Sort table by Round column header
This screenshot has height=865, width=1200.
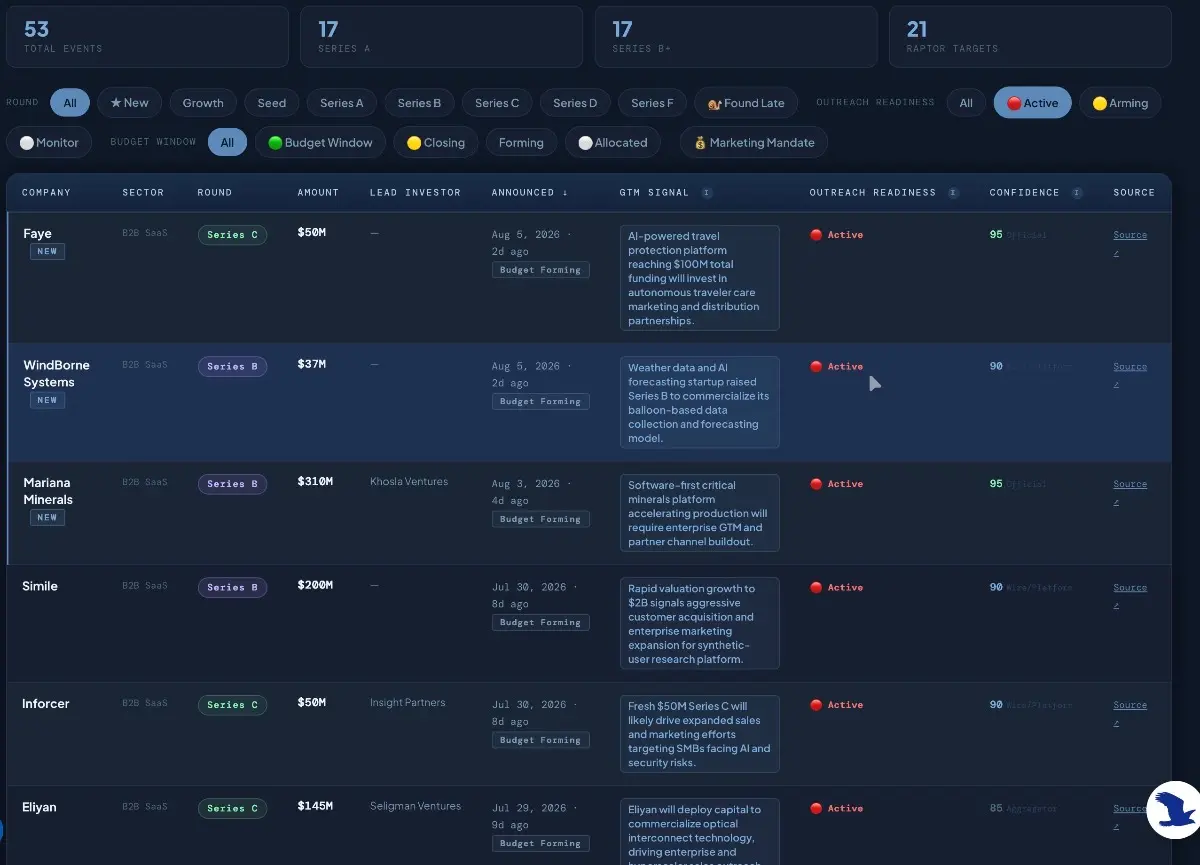215,193
